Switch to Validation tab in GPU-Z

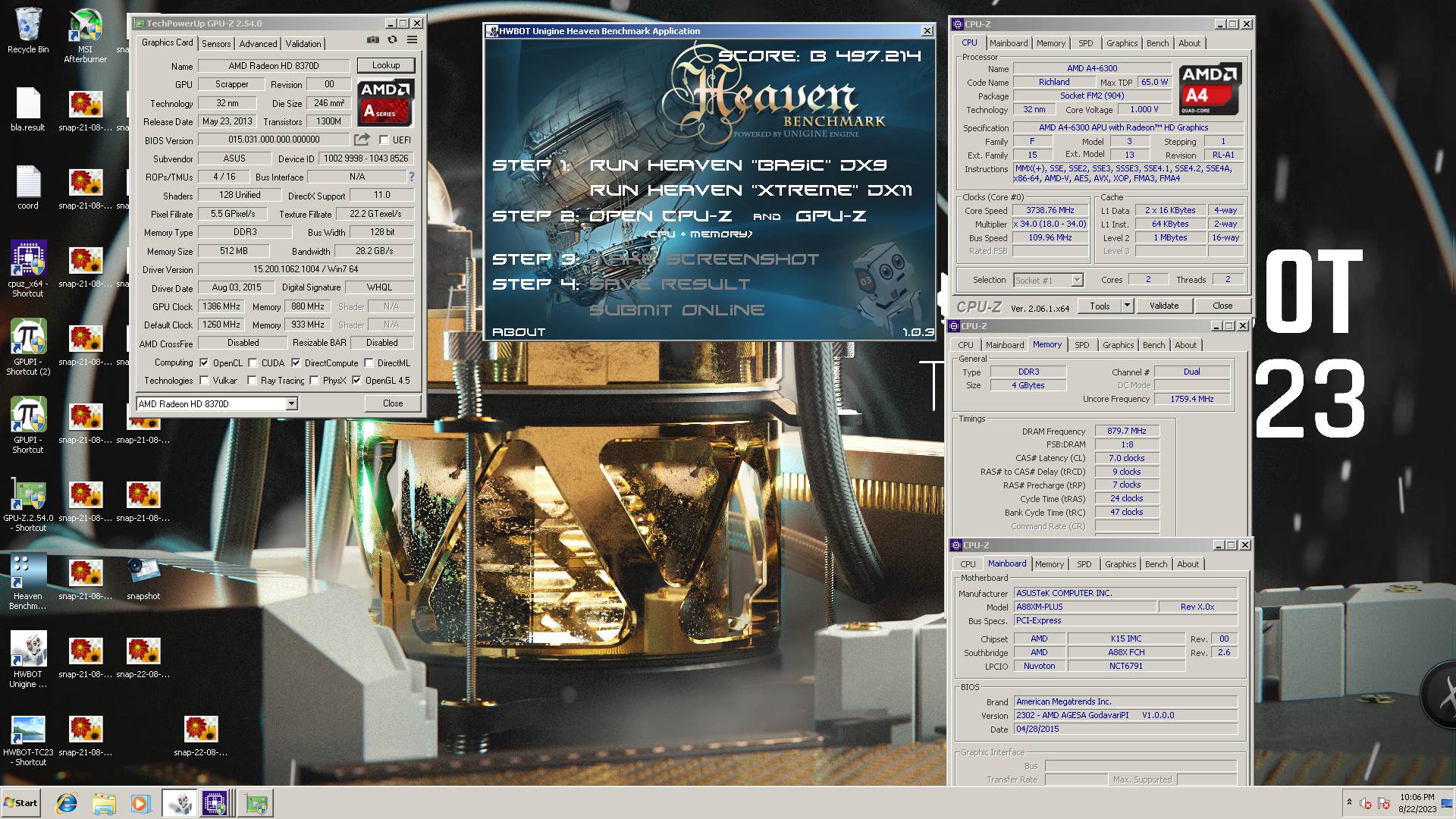[x=303, y=44]
